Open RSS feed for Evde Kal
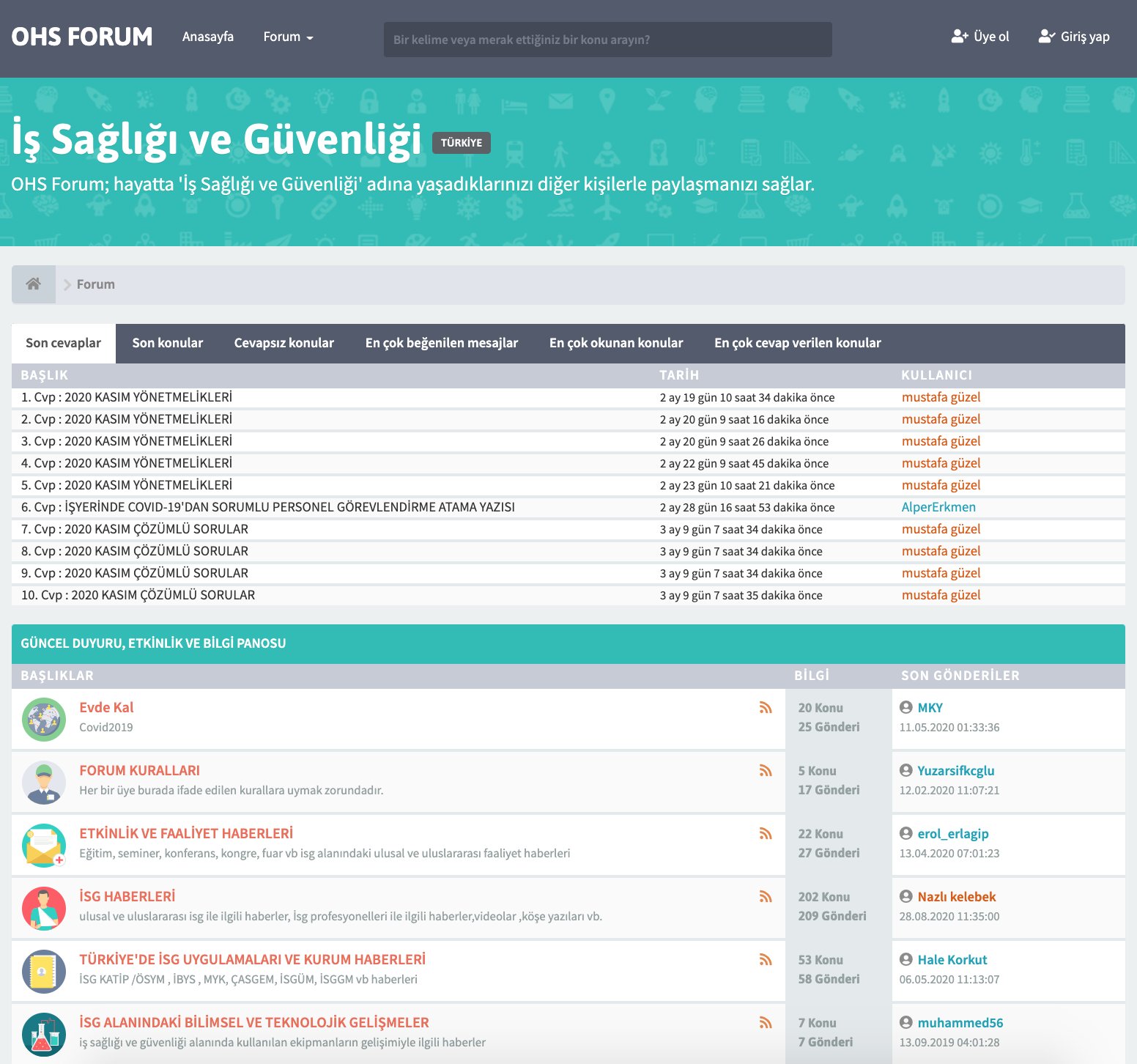This screenshot has width=1137, height=1064. 766,707
